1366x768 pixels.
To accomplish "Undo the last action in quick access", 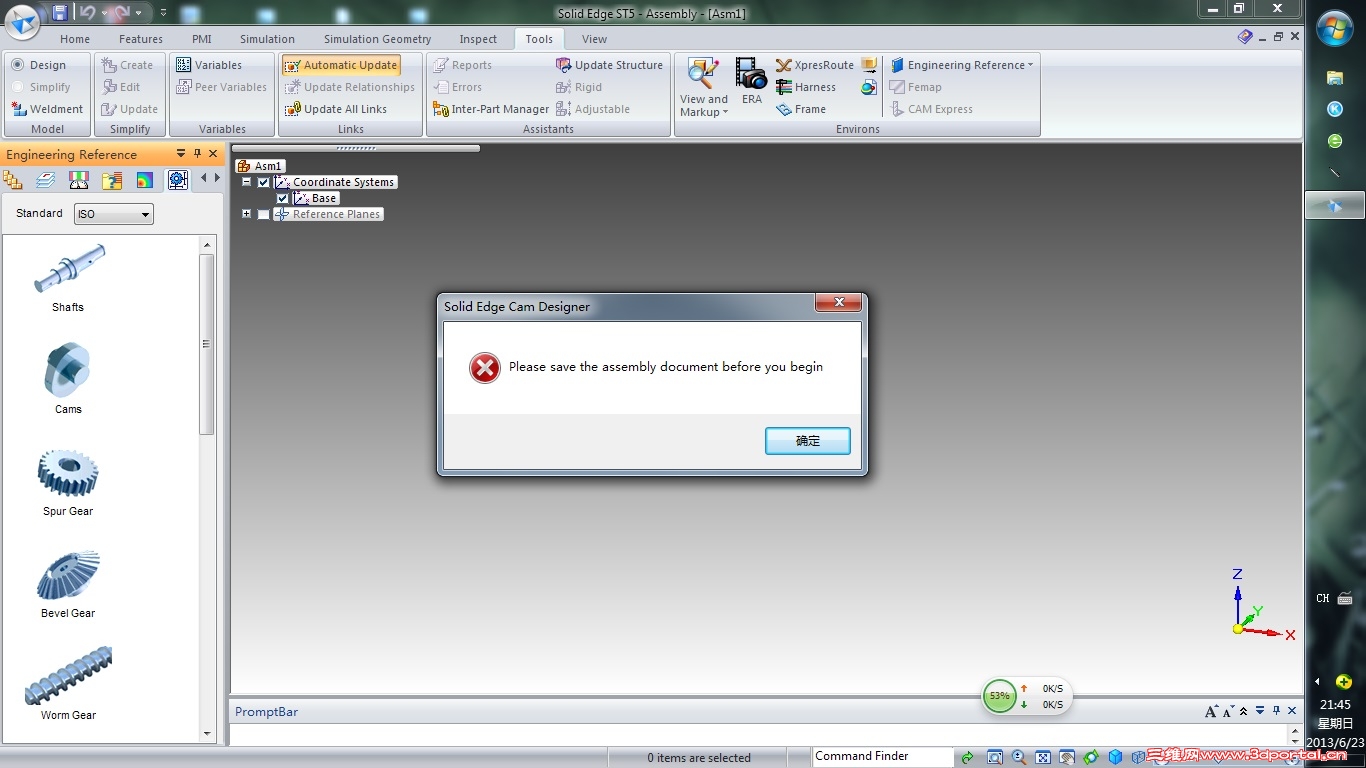I will [87, 13].
